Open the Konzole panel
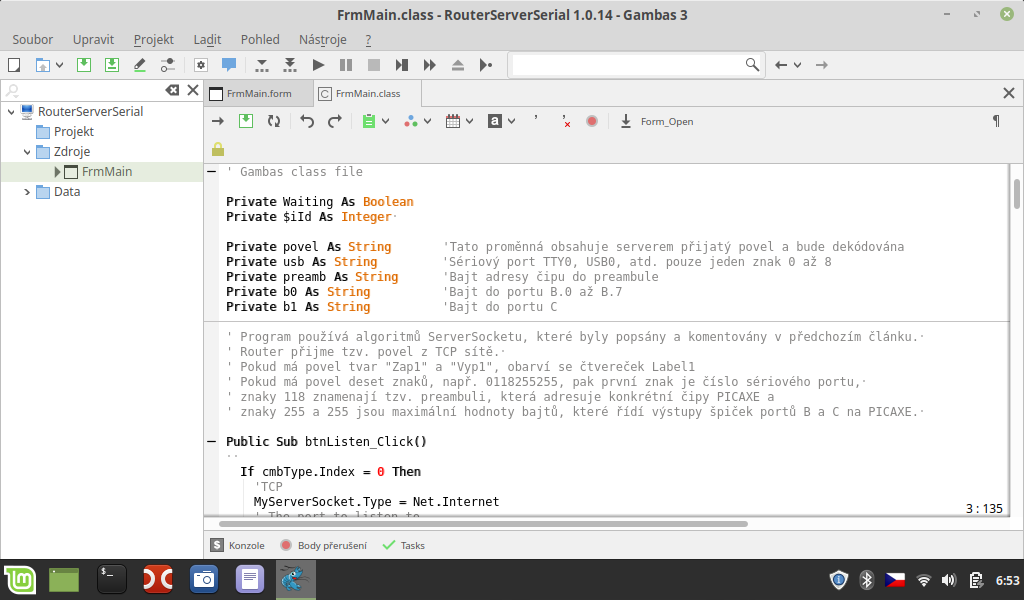 coord(238,545)
